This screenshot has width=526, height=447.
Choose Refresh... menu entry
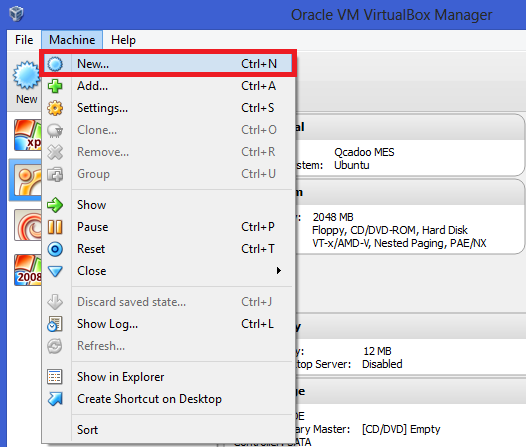point(168,346)
